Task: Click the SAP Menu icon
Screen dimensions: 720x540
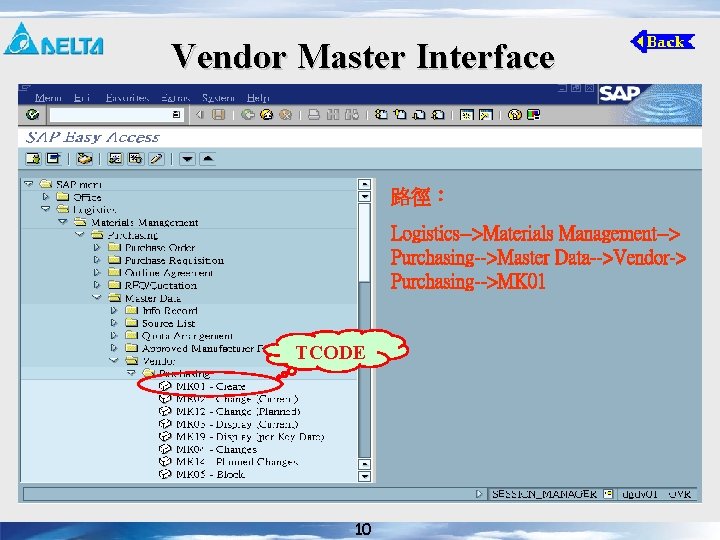Action: 54,159
